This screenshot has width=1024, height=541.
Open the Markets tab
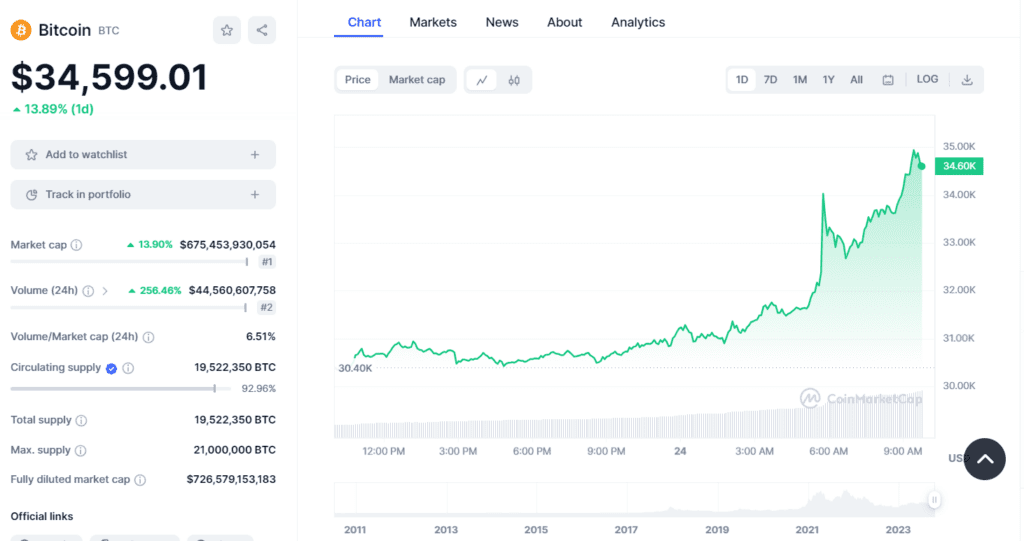433,22
